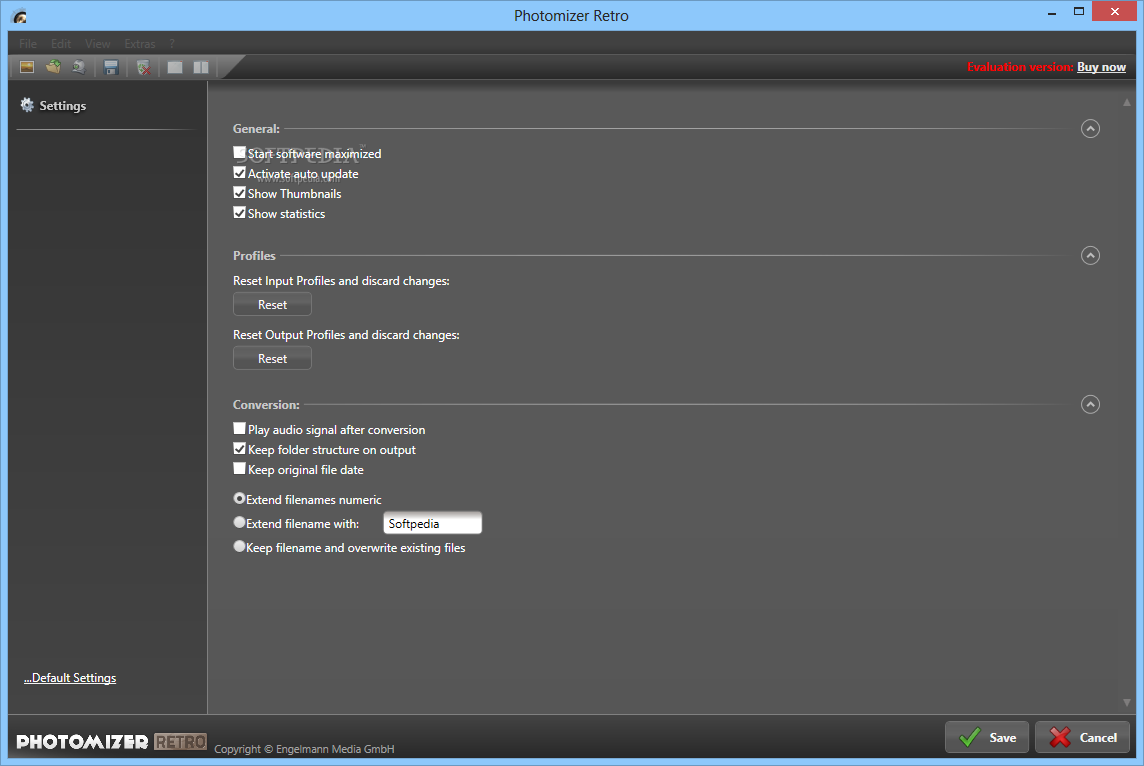Enable Keep original file date

[x=239, y=468]
